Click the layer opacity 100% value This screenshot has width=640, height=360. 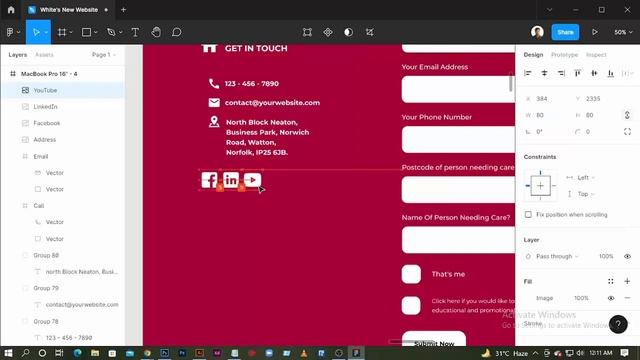[x=606, y=256]
